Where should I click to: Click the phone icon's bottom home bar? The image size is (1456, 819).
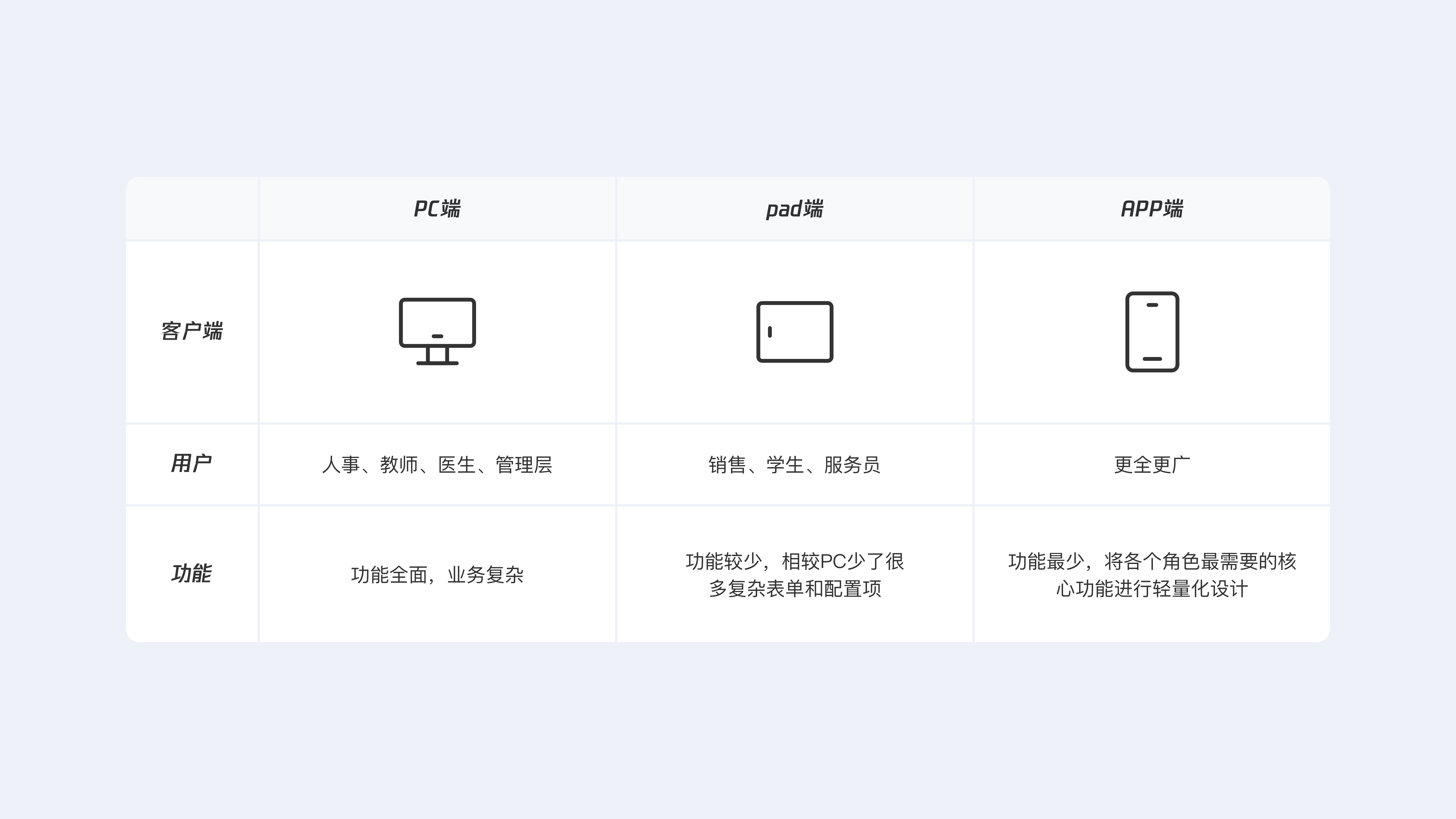[1152, 359]
